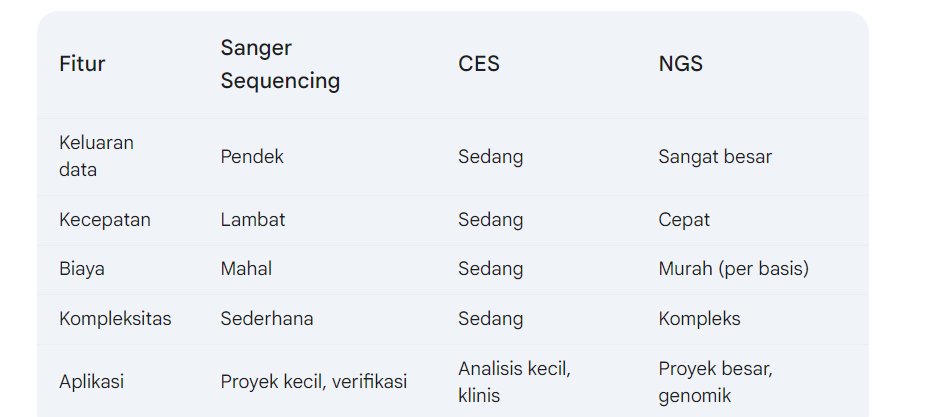Select the Keluaran data row label
The height and width of the screenshot is (417, 952).
tap(96, 156)
